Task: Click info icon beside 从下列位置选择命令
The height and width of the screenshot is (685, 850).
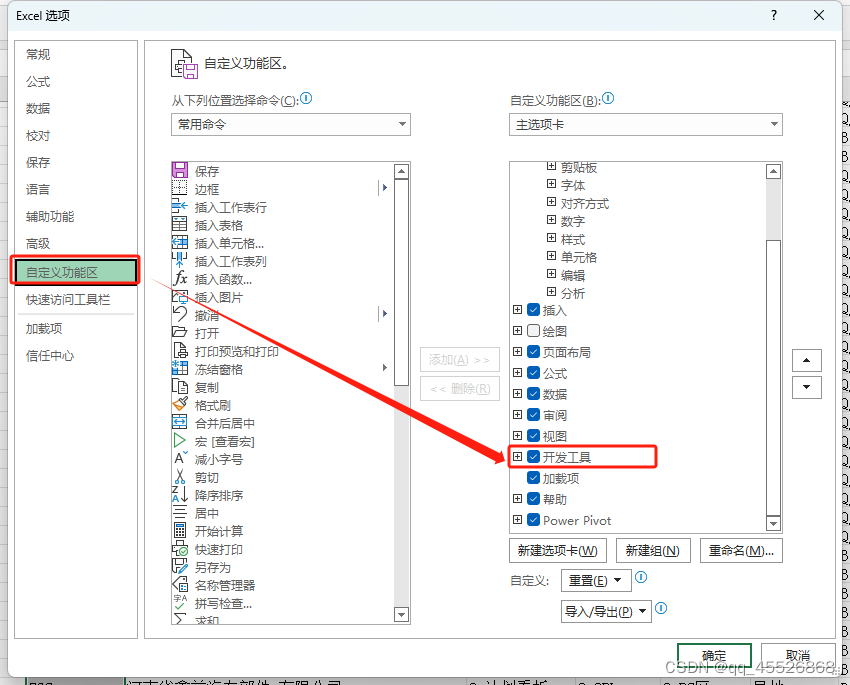Action: pyautogui.click(x=306, y=99)
